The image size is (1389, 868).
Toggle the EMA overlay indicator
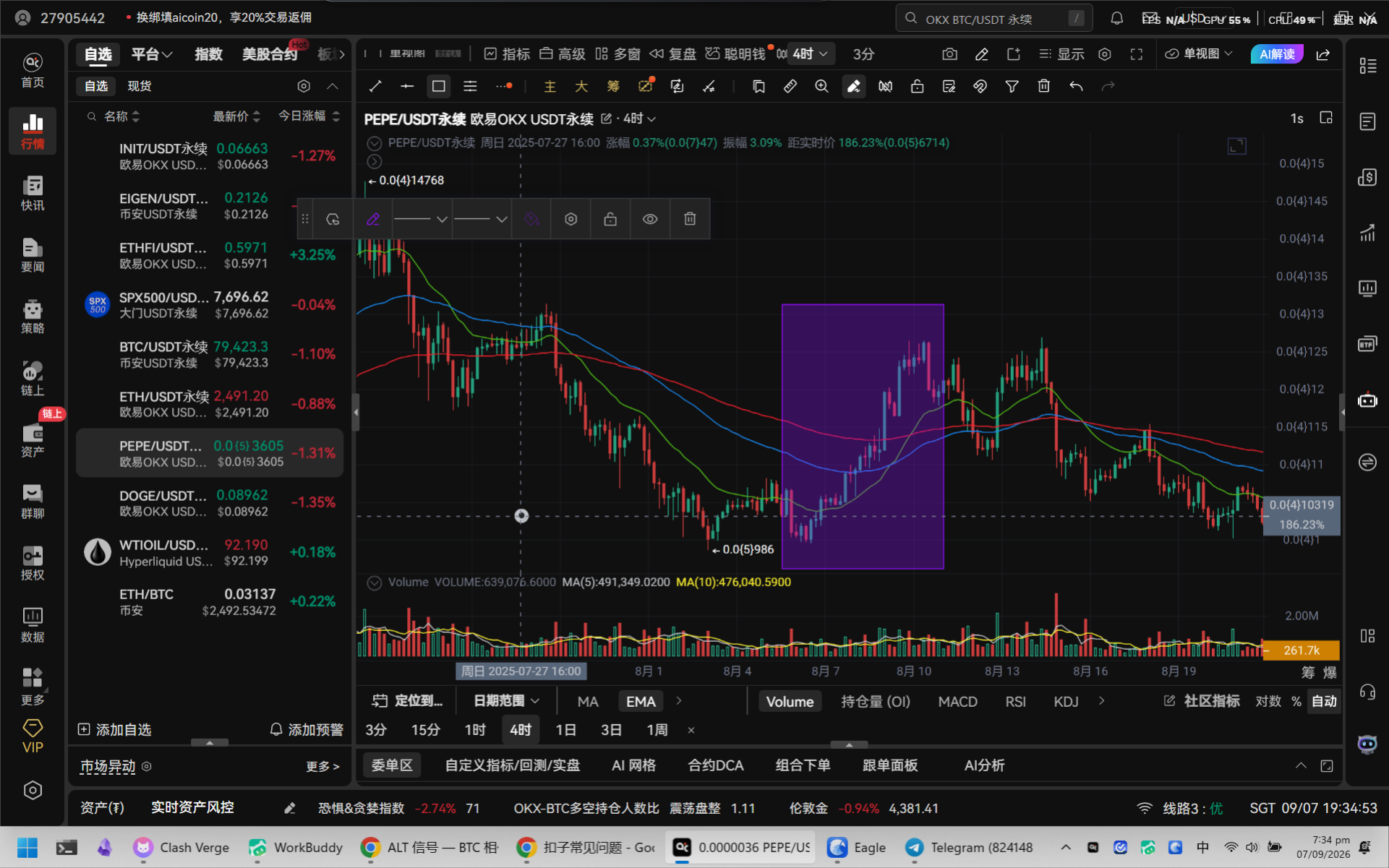point(641,701)
